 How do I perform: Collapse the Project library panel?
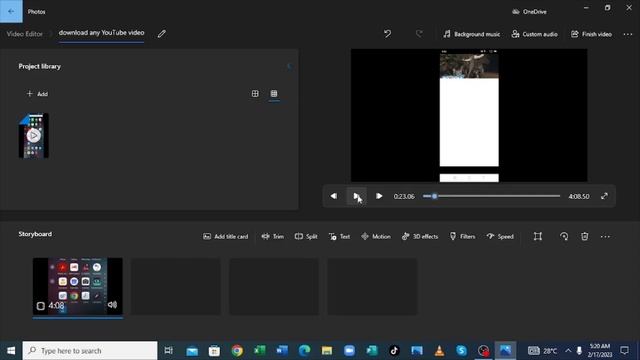pos(289,67)
